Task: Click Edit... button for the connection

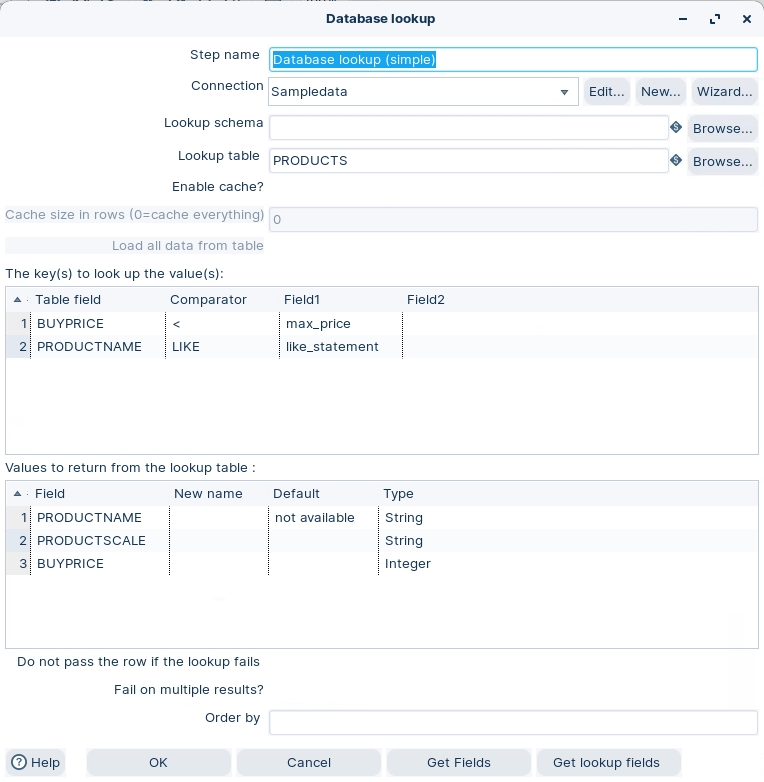Action: point(606,92)
